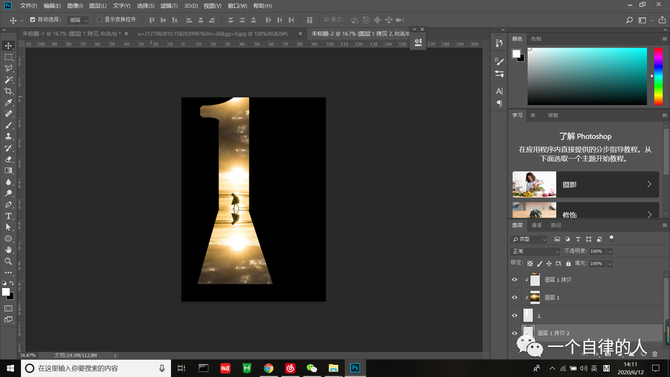Select the Crop tool
The image size is (670, 377).
point(8,91)
